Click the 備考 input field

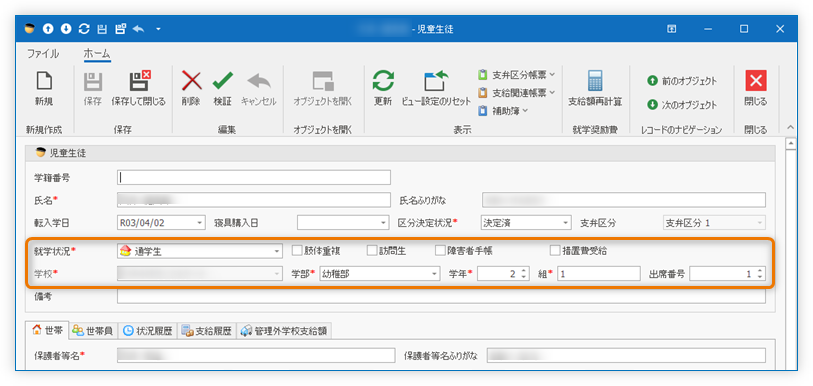441,296
